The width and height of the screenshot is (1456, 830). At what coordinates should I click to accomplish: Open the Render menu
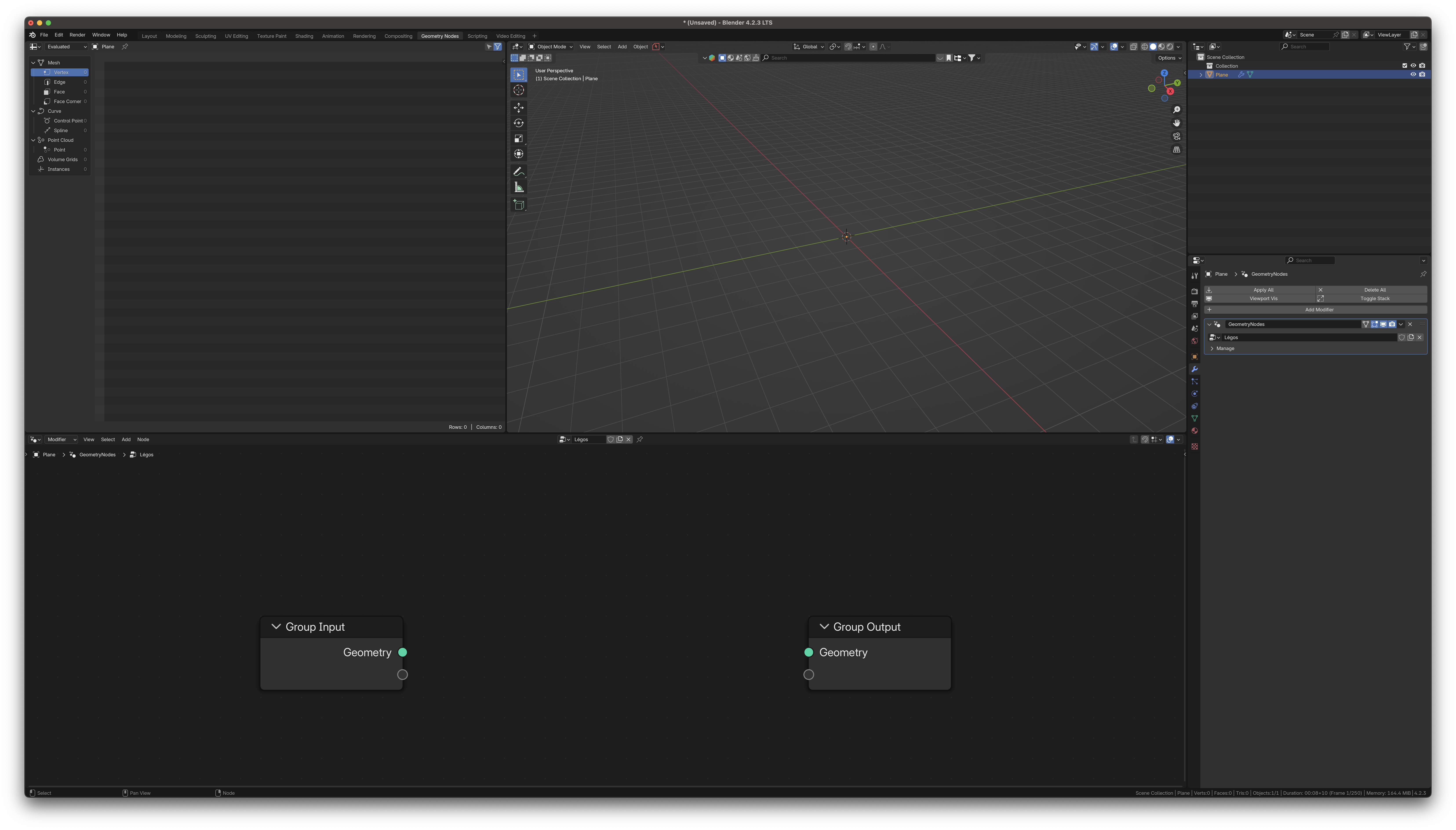click(77, 35)
